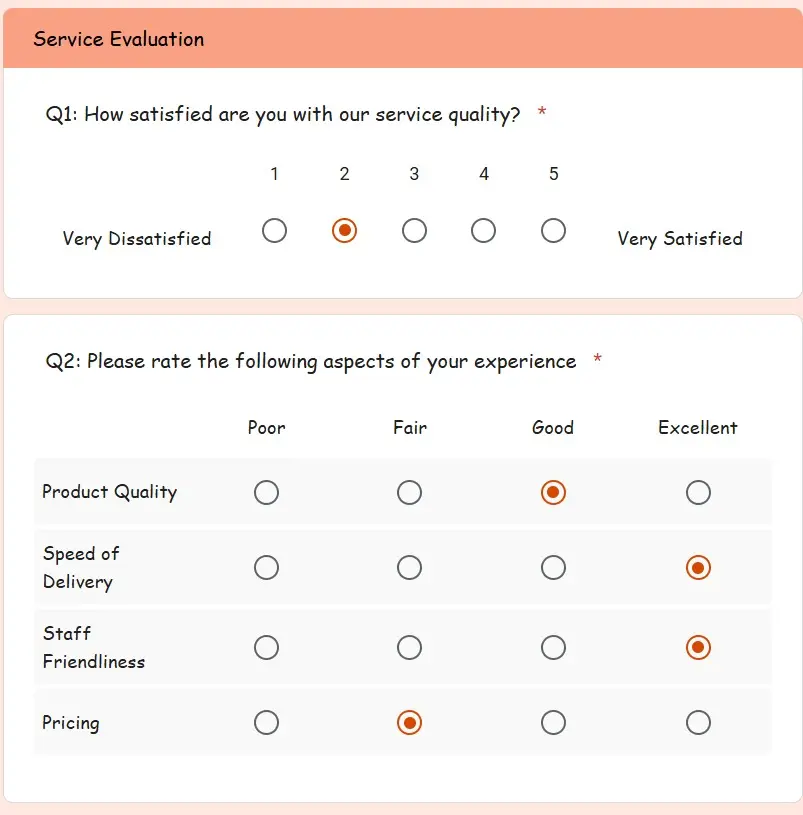803x815 pixels.
Task: Select rating 4 for service quality
Action: (x=483, y=230)
